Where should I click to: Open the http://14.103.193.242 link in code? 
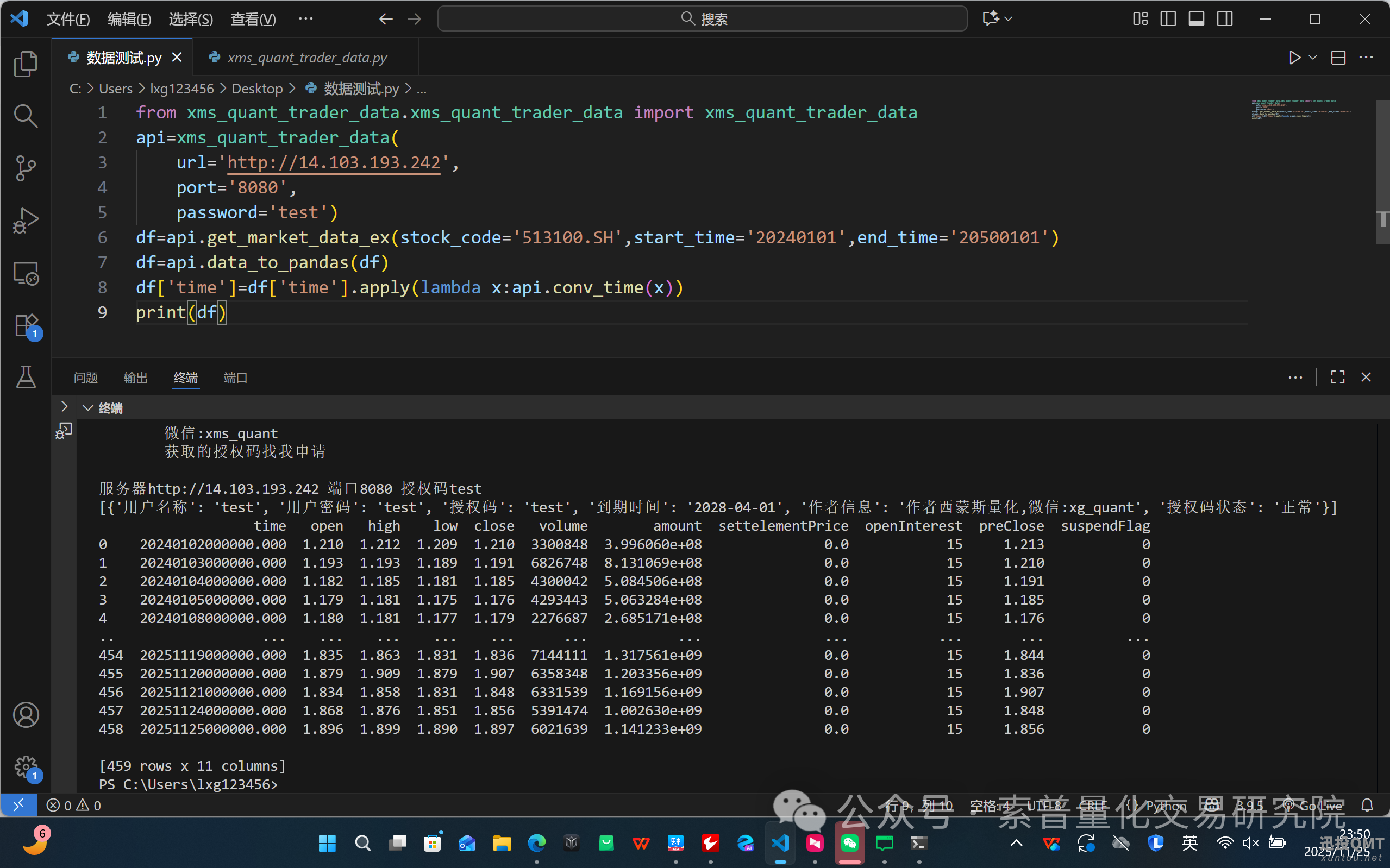[x=334, y=162]
